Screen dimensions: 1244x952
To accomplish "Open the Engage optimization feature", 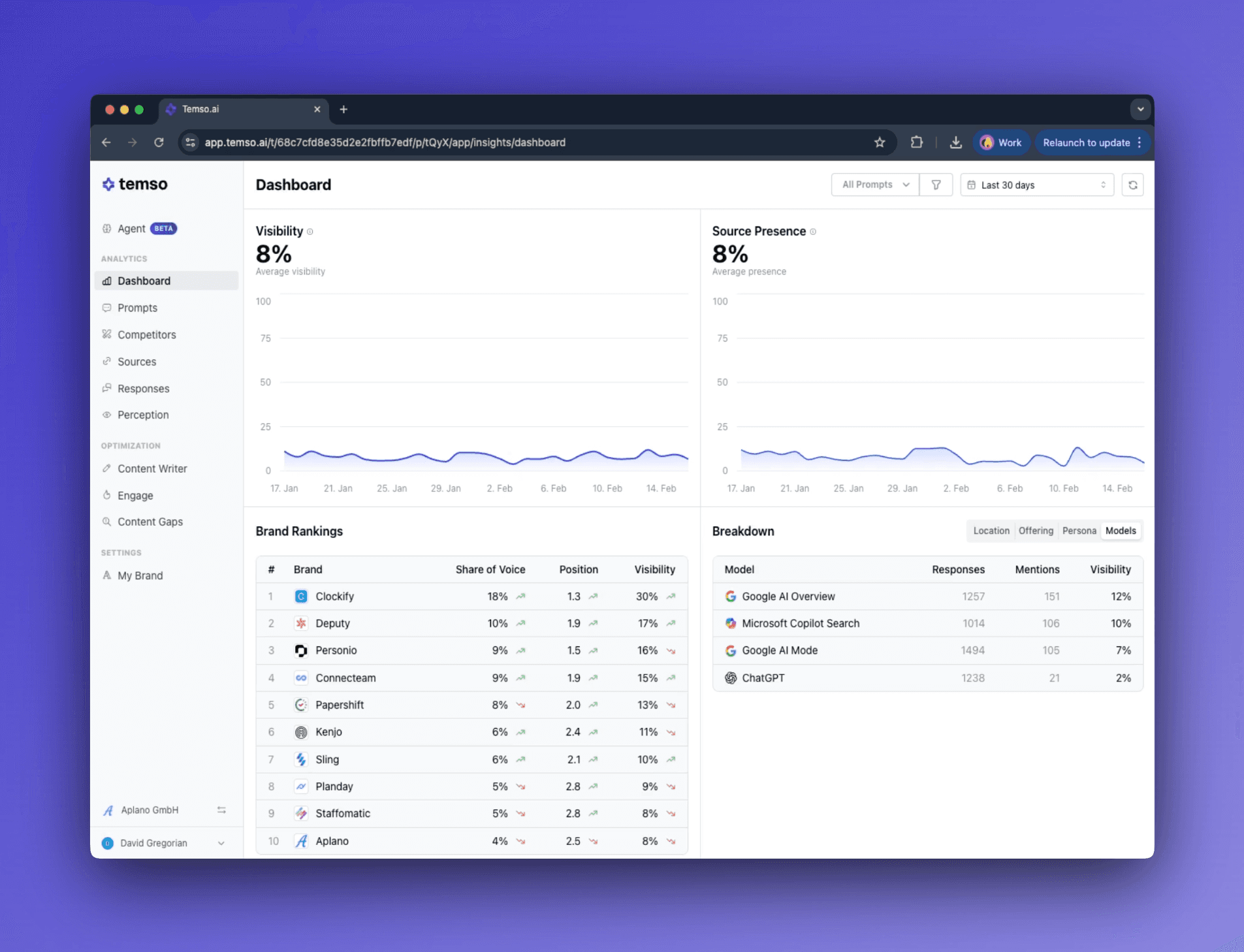I will [x=135, y=495].
